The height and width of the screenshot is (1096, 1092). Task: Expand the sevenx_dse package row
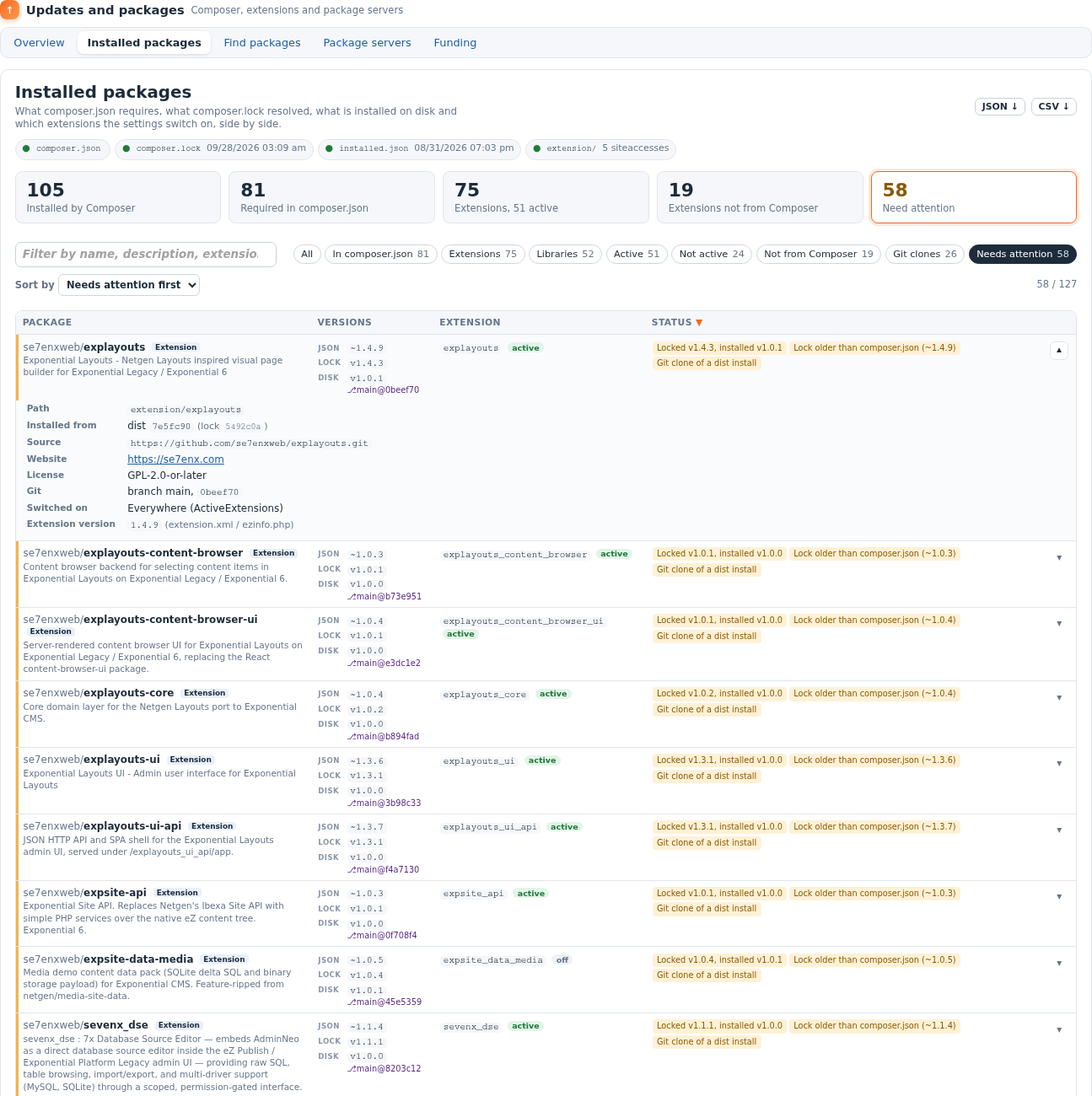pyautogui.click(x=1059, y=1029)
